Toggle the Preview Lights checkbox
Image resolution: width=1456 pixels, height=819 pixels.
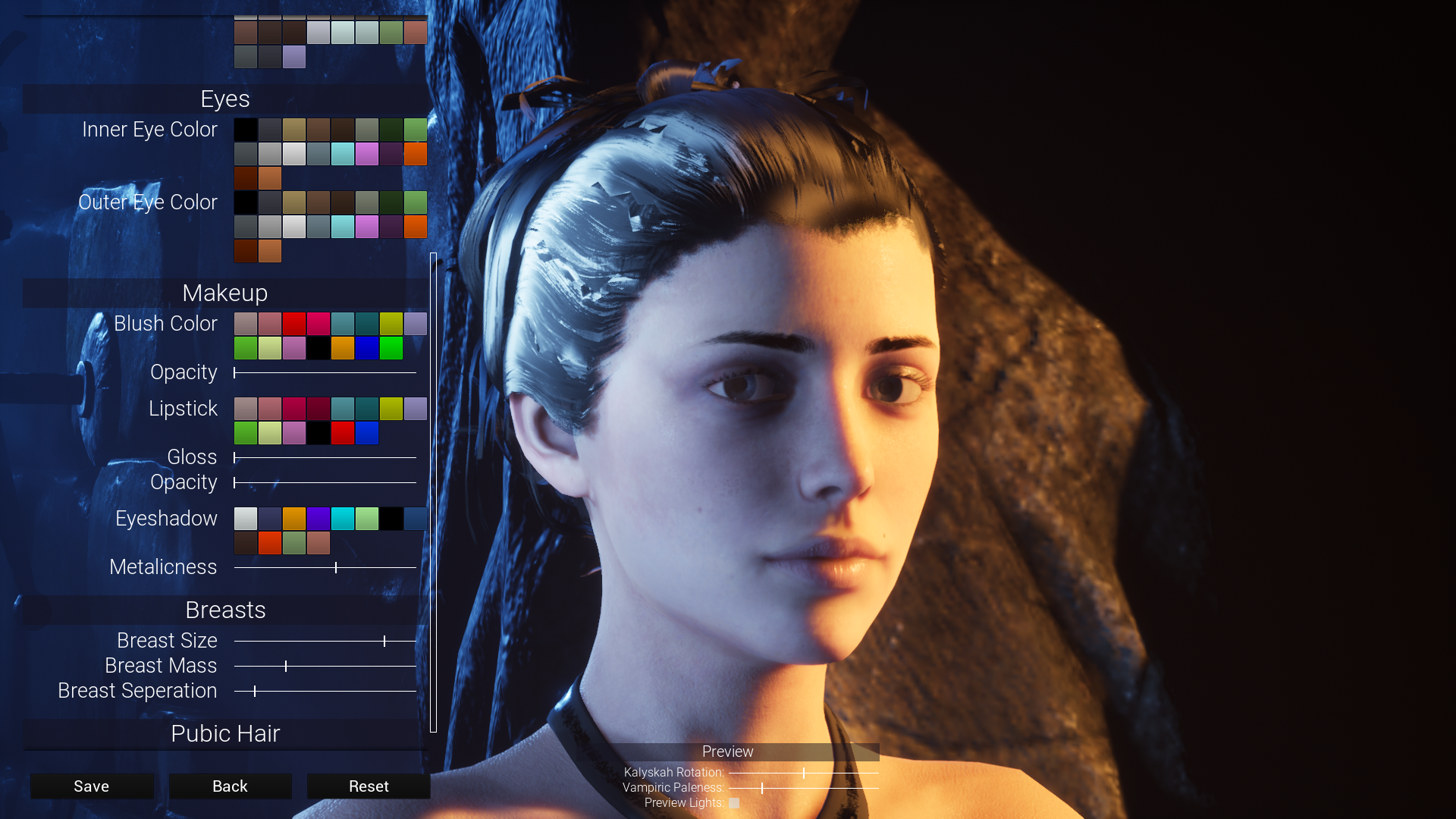tap(734, 803)
